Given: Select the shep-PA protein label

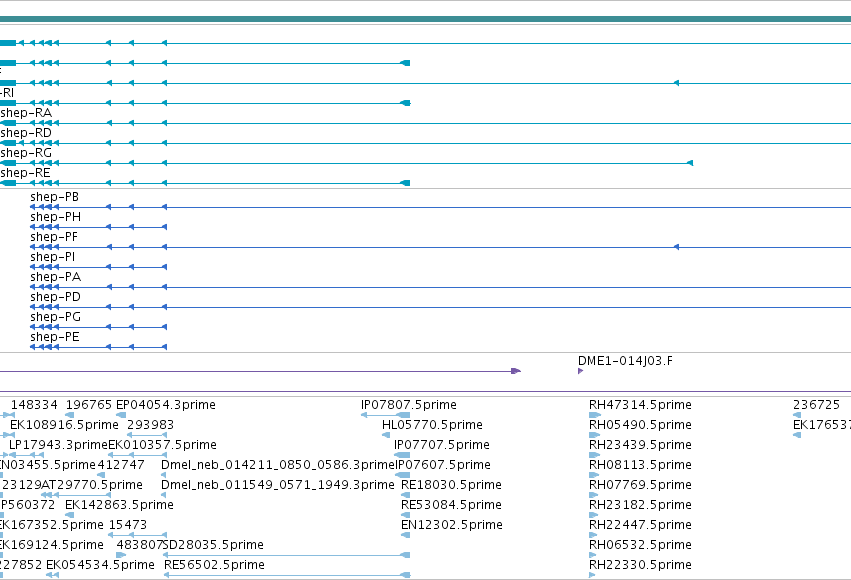Looking at the screenshot, I should [55, 277].
